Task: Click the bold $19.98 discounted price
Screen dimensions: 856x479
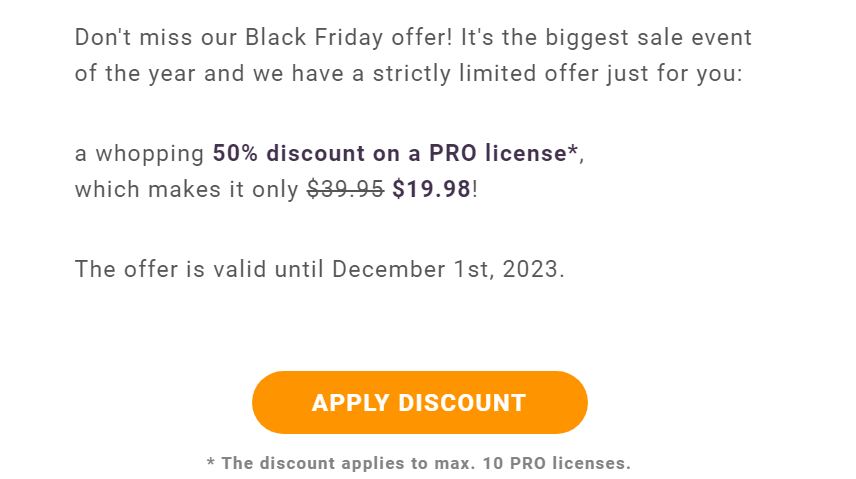Action: point(431,189)
